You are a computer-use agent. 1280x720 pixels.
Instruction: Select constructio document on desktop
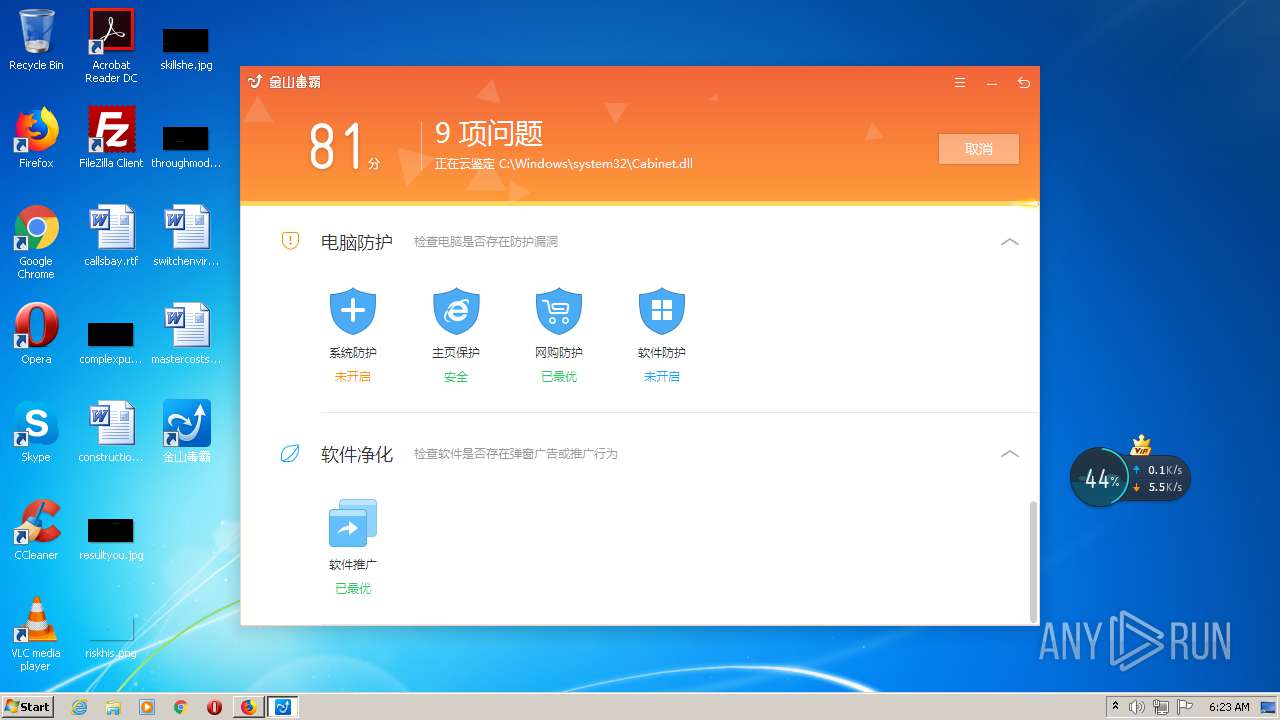[111, 432]
